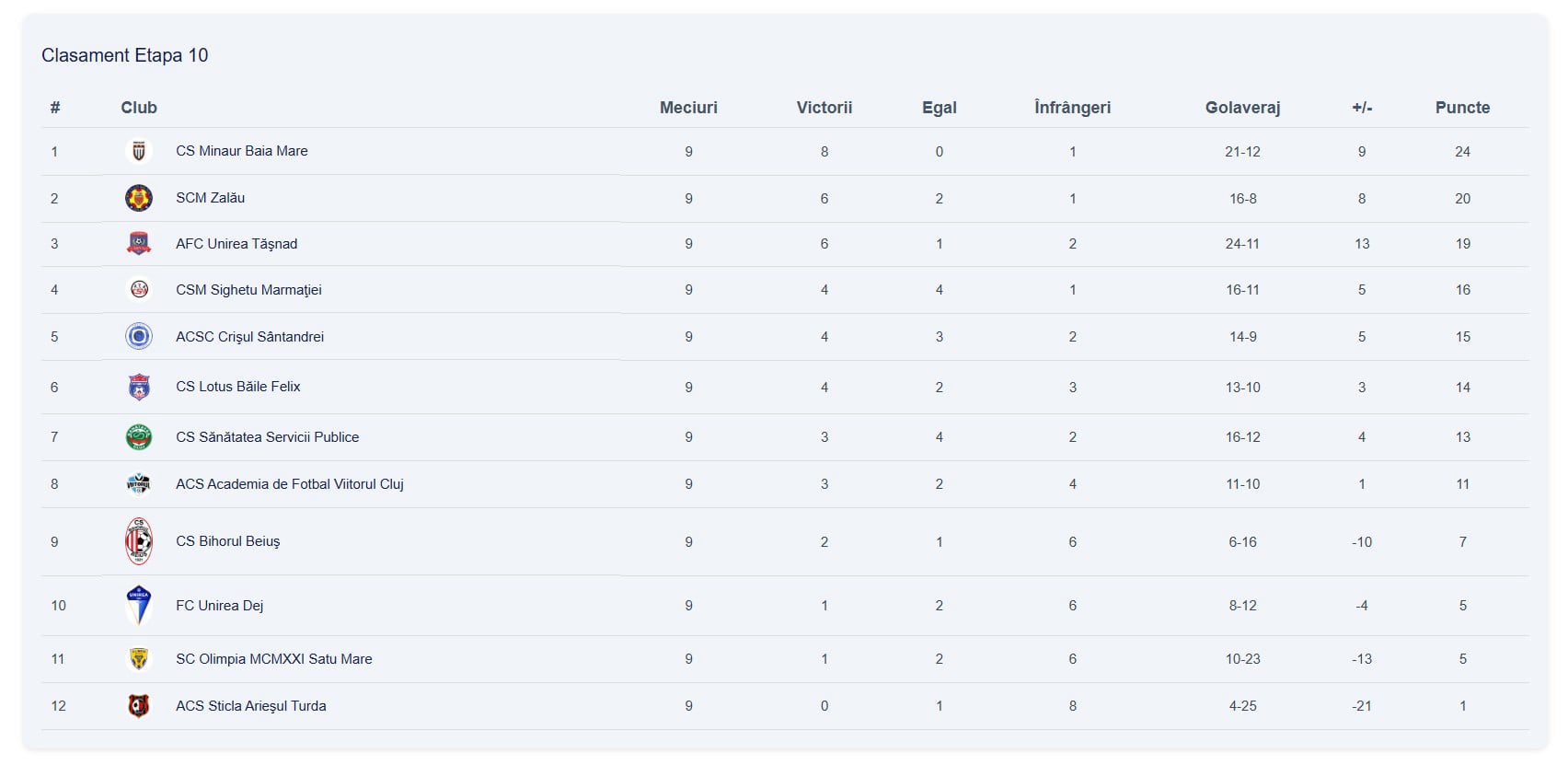
Task: Click the ACSC Crișul Sântandrei blue emblem
Action: point(139,337)
